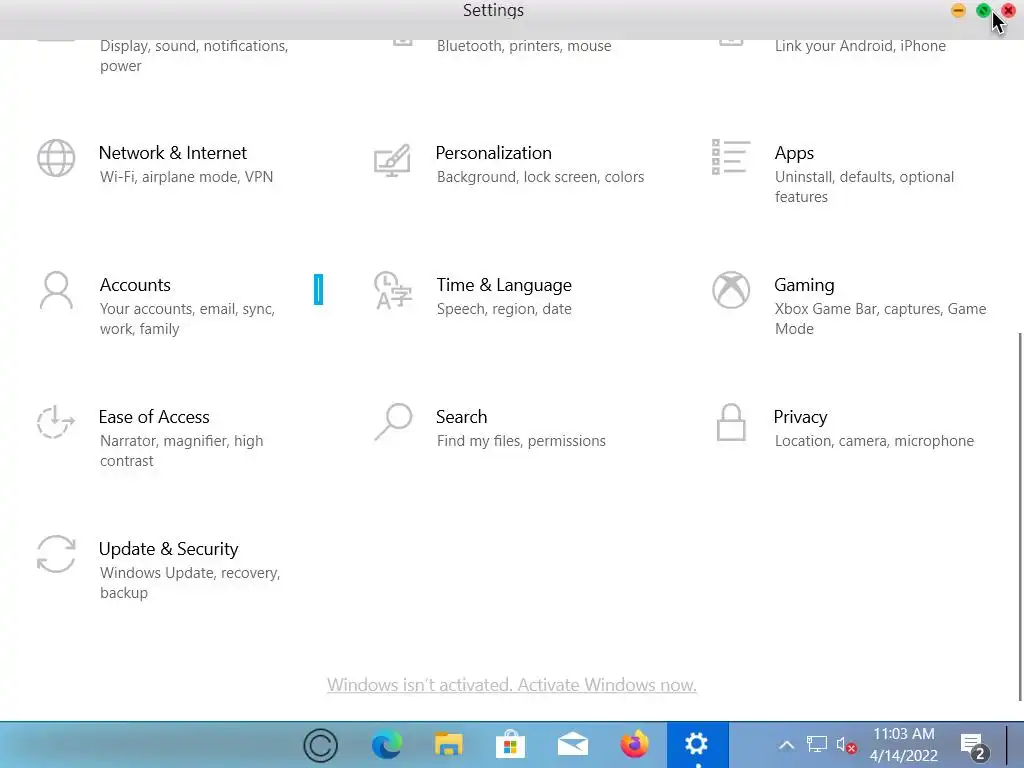Open the Search settings heading

(462, 417)
